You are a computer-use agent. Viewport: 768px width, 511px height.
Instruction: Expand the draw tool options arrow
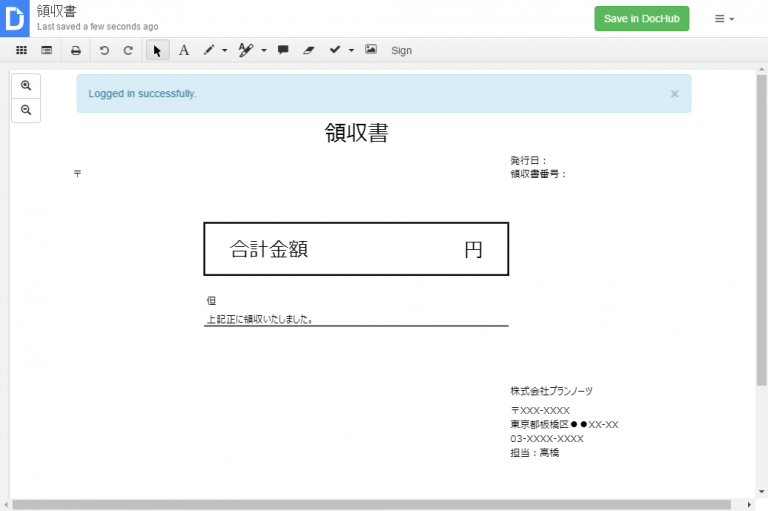(x=225, y=50)
